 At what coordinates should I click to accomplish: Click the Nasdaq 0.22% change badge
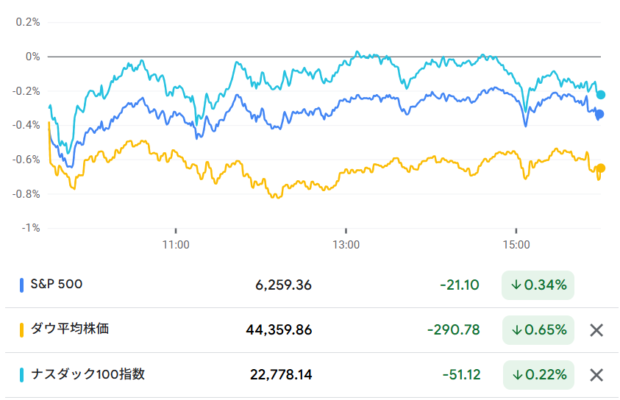538,375
